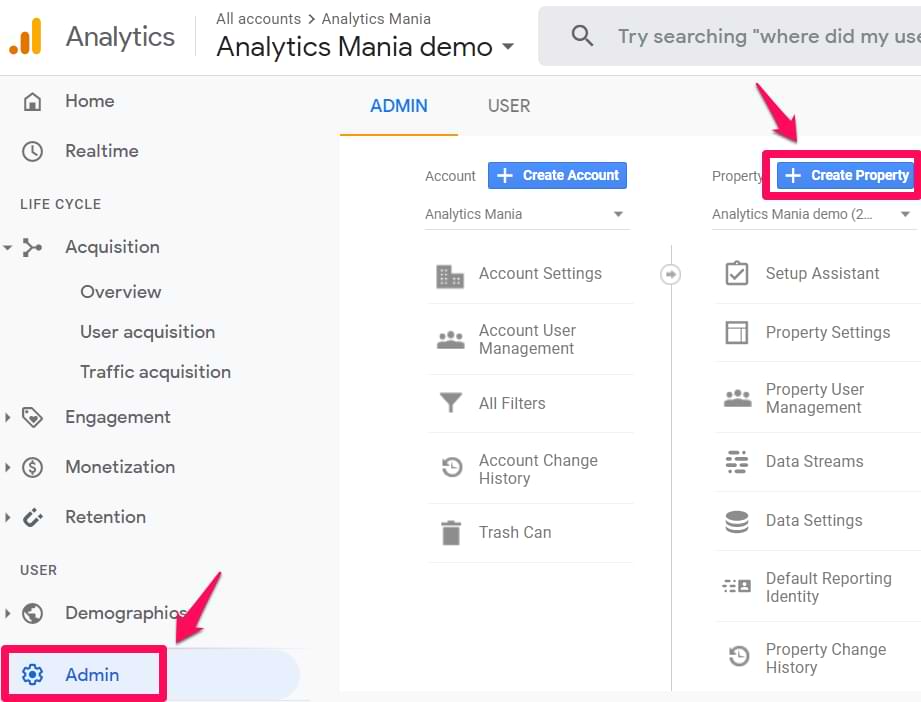Click the All Filters funnel icon
921x702 pixels.
click(x=450, y=403)
